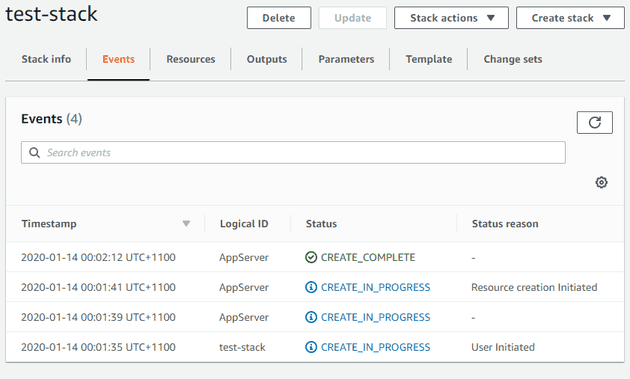
Task: Open events table settings gear
Action: pos(601,182)
